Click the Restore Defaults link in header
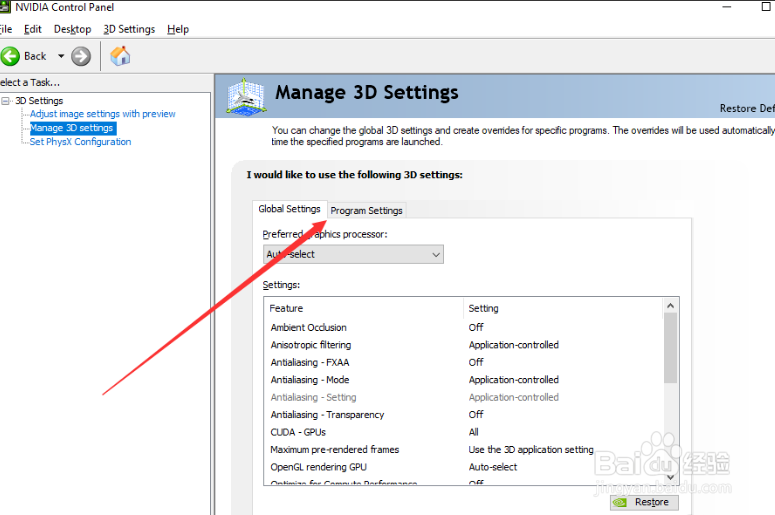 click(746, 108)
